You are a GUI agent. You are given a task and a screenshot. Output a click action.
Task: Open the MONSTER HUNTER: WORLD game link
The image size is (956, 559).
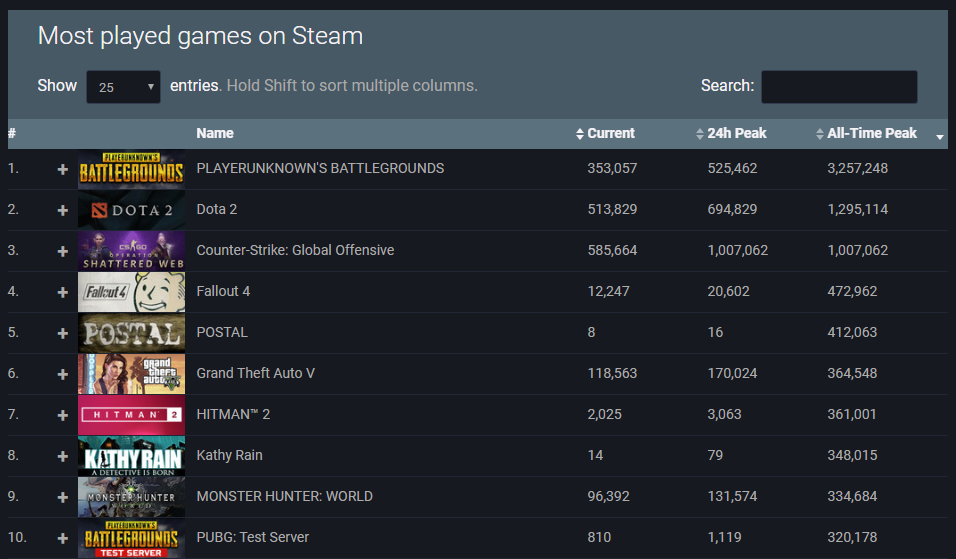pos(284,497)
